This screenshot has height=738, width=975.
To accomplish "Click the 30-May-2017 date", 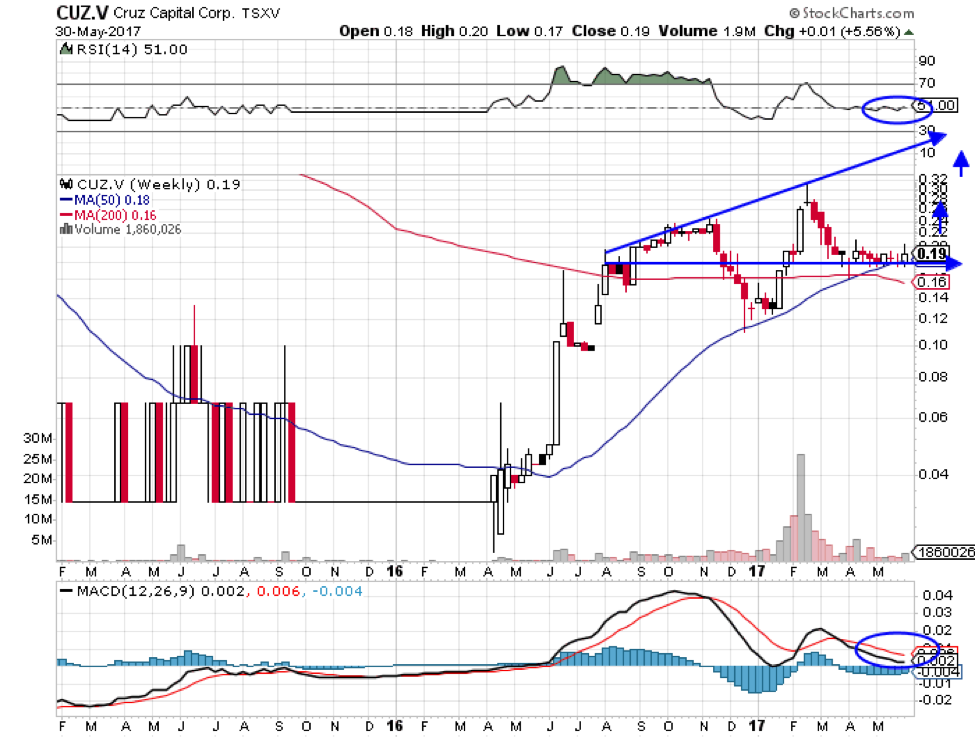I will point(98,31).
